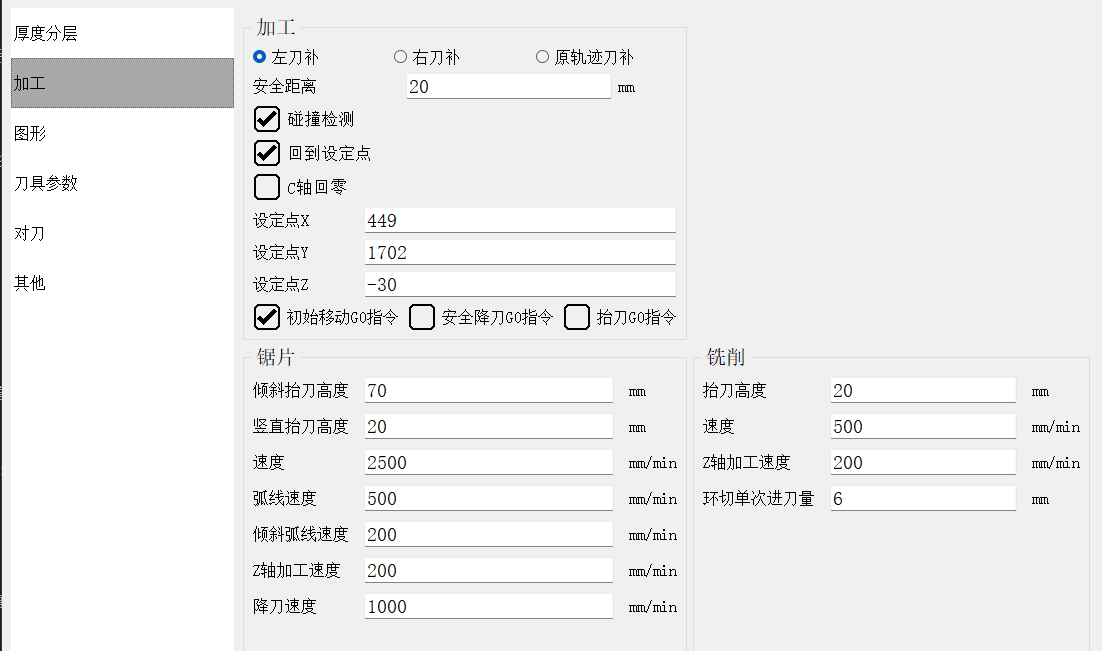Click the 安全距离 input field
The width and height of the screenshot is (1102, 651).
click(508, 87)
